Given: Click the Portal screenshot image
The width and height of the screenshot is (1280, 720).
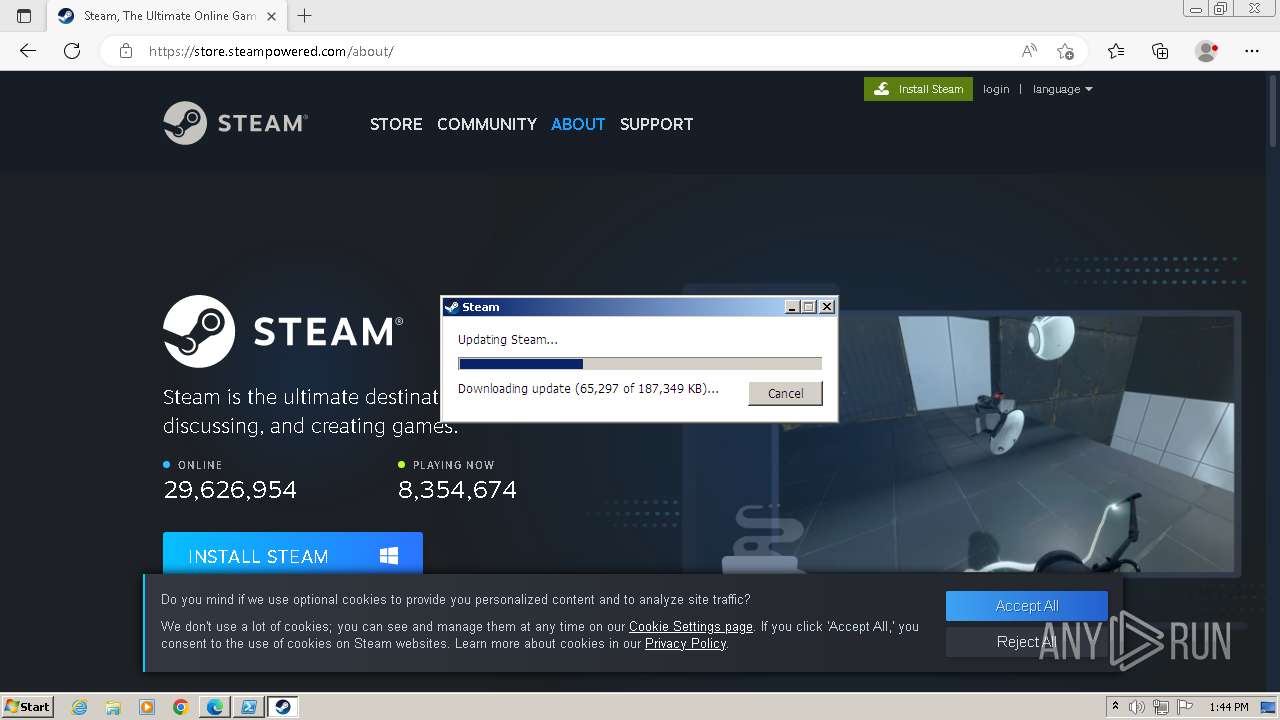Looking at the screenshot, I should click(x=1007, y=444).
